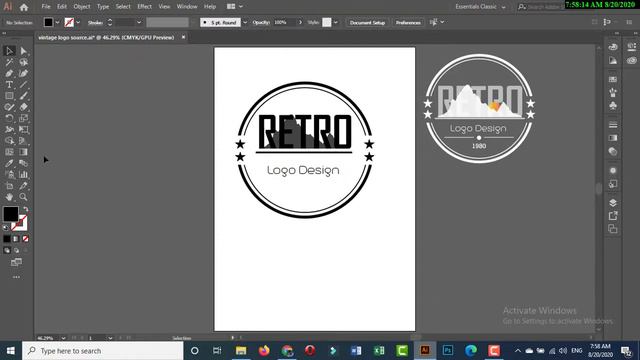Open the Window menu
Viewport: 640px width, 360px height.
(x=187, y=7)
